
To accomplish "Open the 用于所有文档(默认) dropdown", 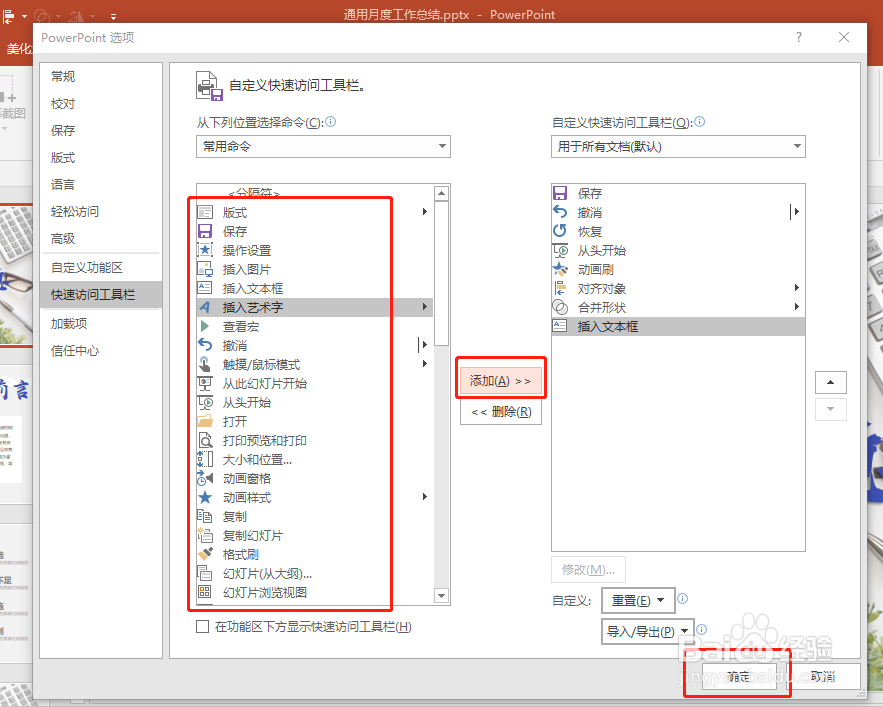I will (677, 146).
